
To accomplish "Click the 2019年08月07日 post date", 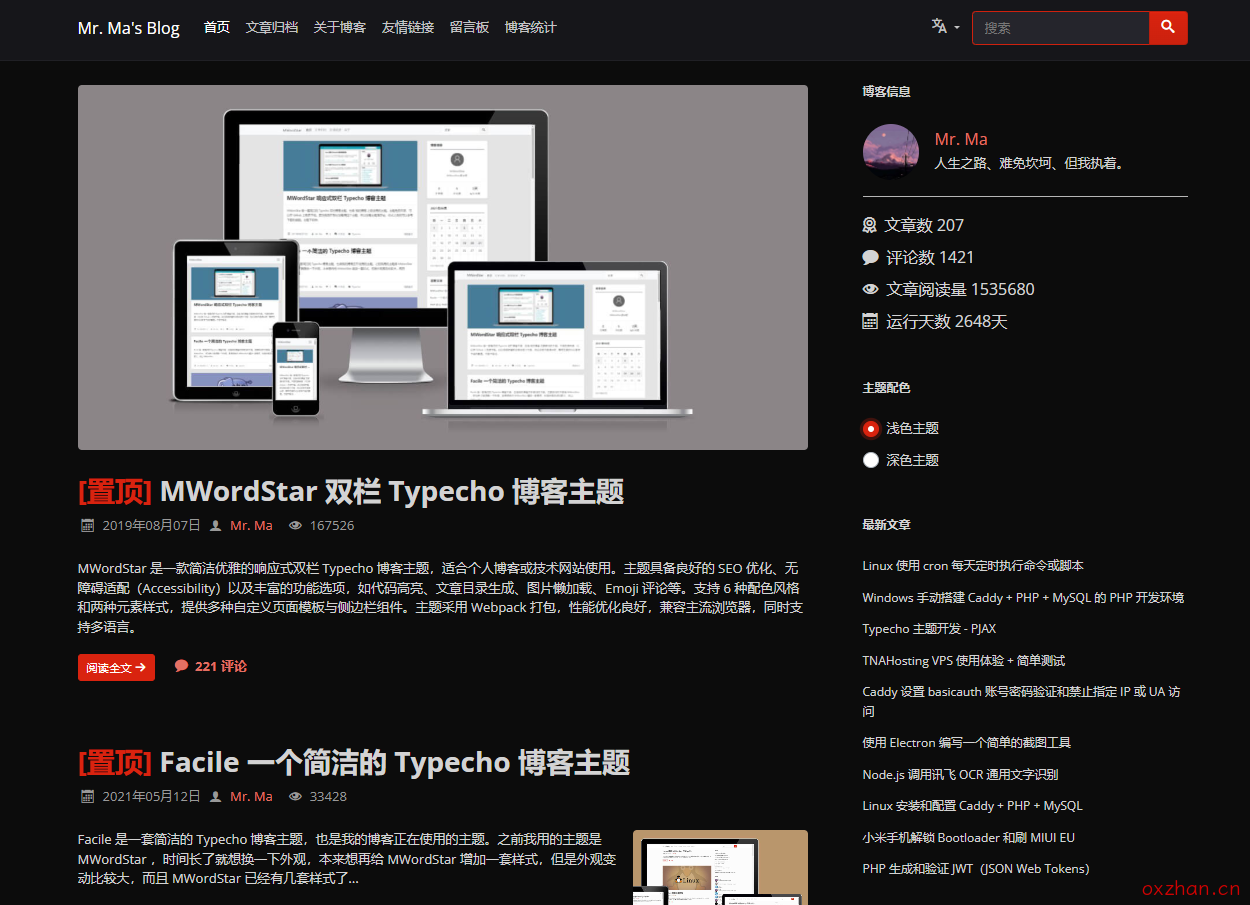I will 151,525.
